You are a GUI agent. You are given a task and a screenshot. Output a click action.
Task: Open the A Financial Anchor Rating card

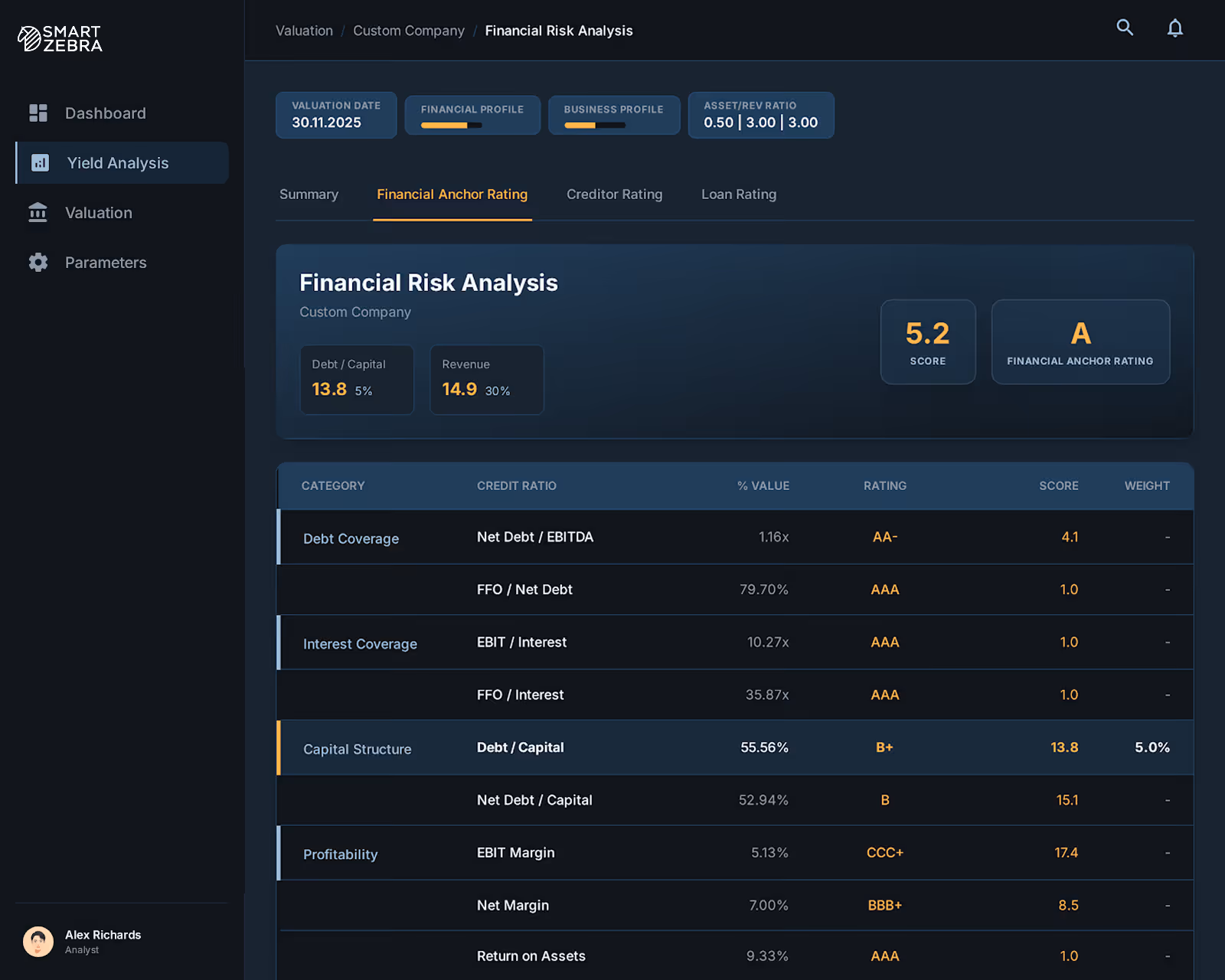(x=1080, y=342)
